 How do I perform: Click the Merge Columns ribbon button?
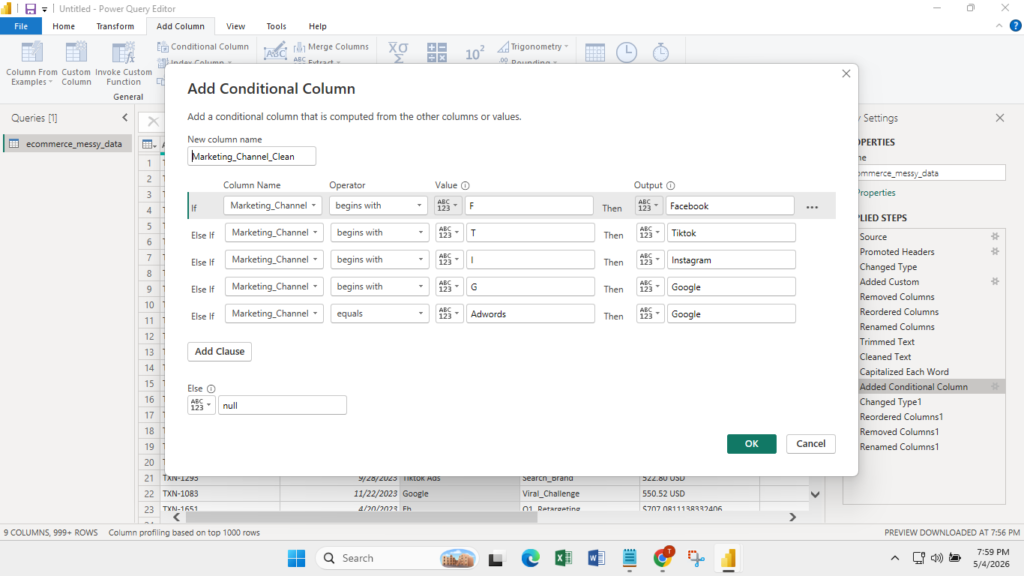[x=331, y=46]
